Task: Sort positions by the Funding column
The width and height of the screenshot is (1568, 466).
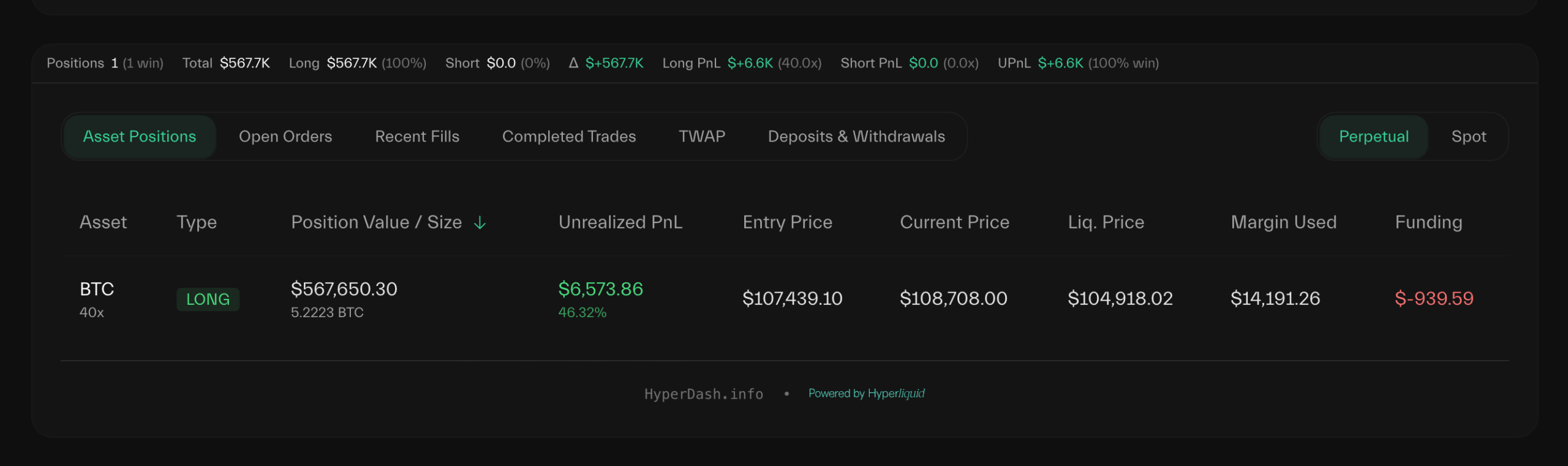Action: (1428, 222)
